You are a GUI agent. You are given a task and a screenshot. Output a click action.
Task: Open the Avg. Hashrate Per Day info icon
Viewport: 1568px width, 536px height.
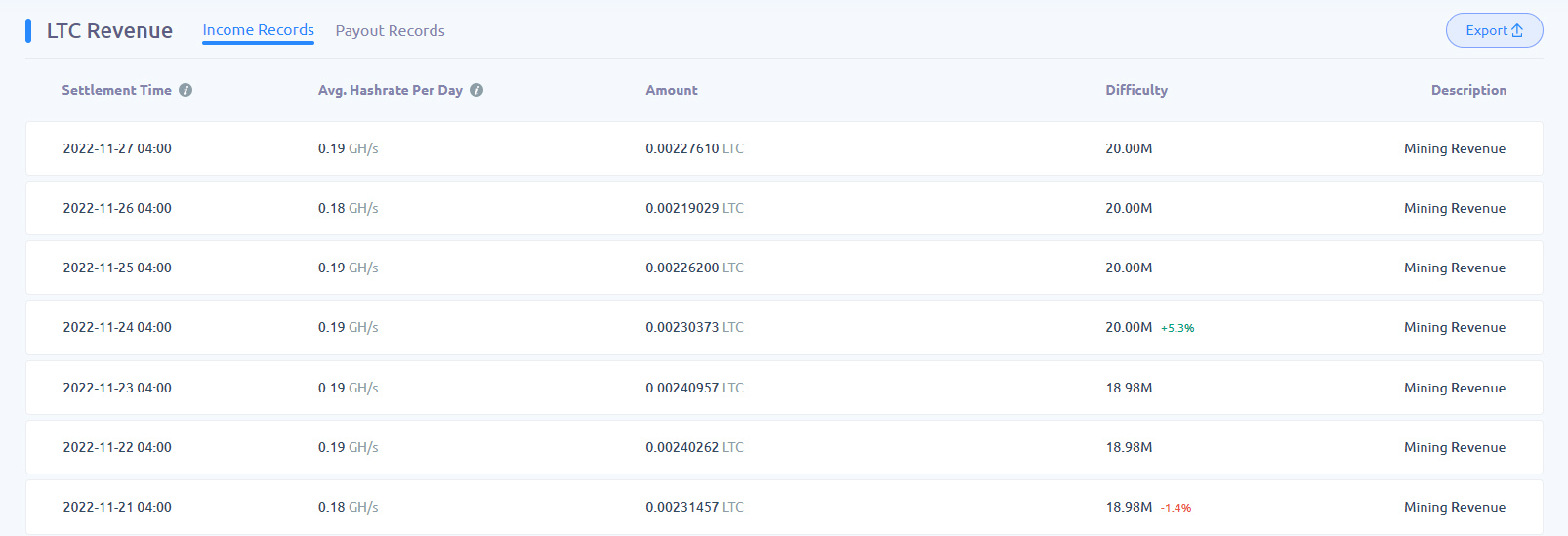tap(476, 90)
